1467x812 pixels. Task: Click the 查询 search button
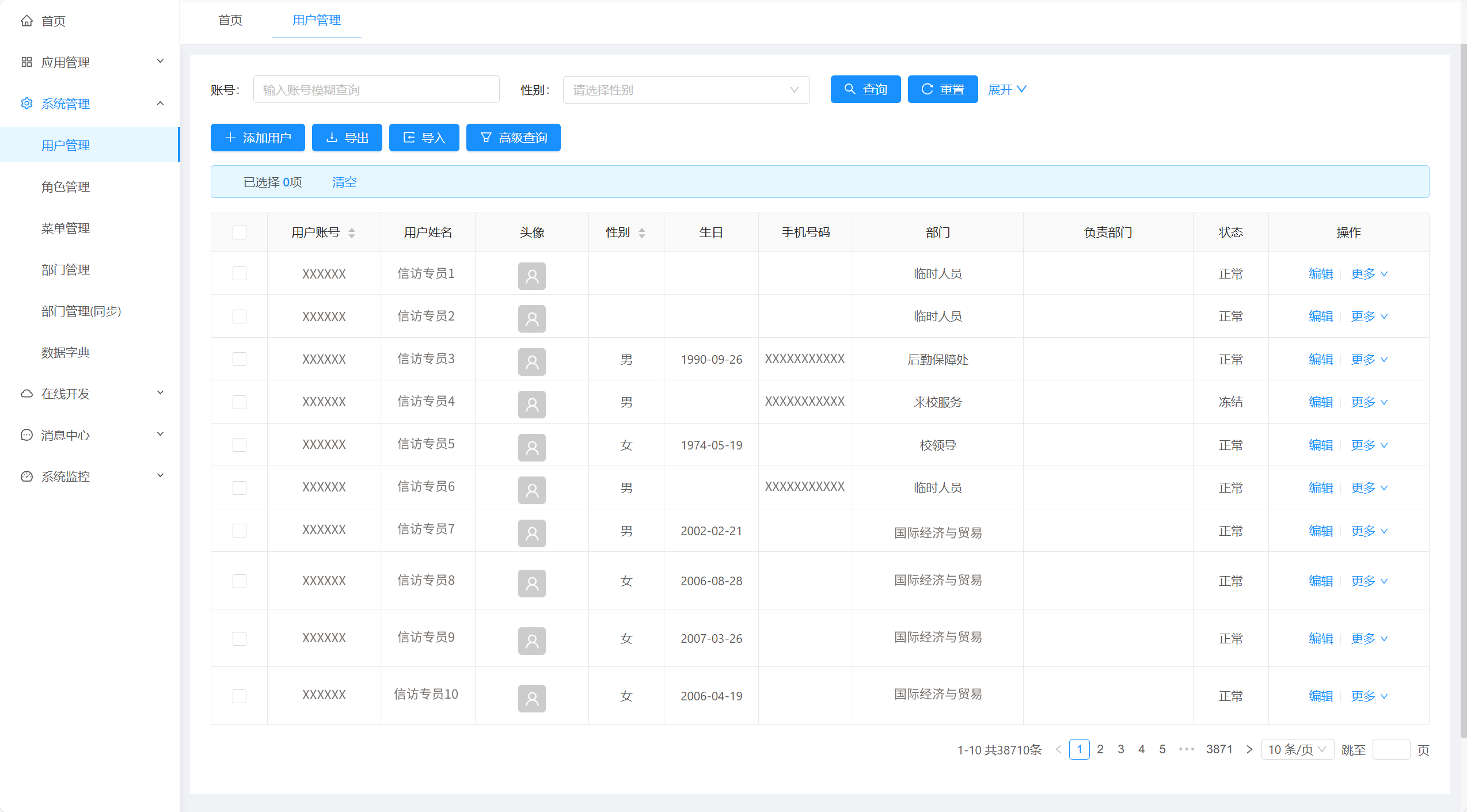[865, 89]
